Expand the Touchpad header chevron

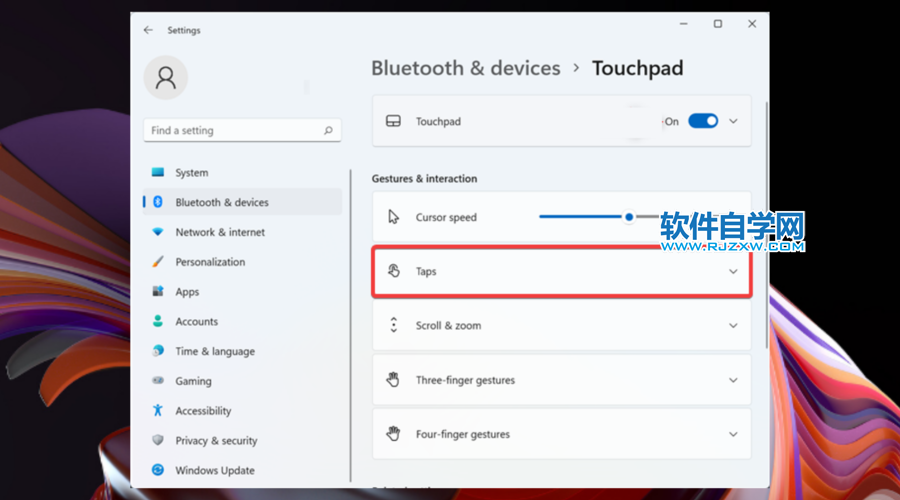(x=733, y=121)
